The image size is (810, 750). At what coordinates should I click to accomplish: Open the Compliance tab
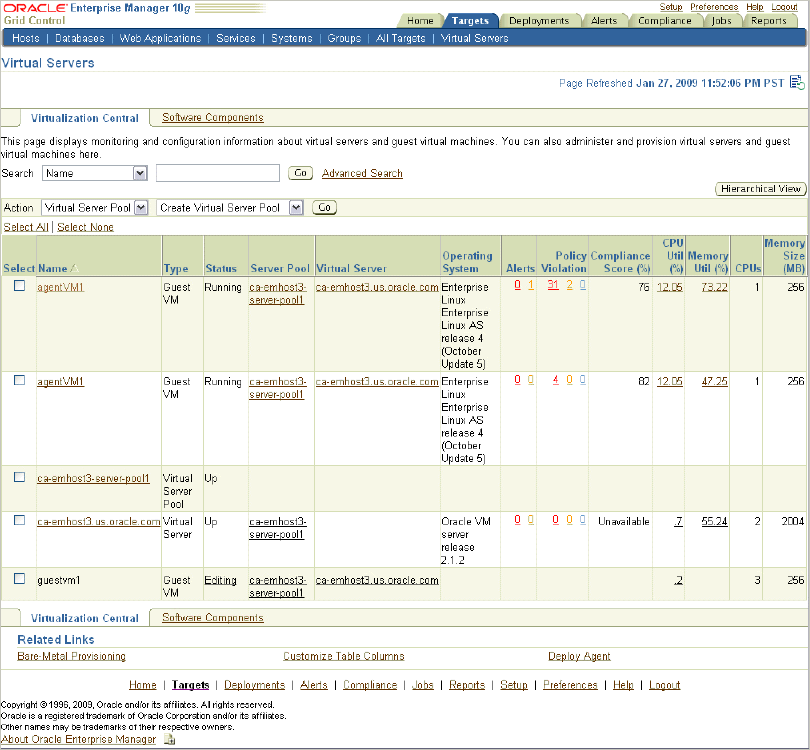point(665,19)
